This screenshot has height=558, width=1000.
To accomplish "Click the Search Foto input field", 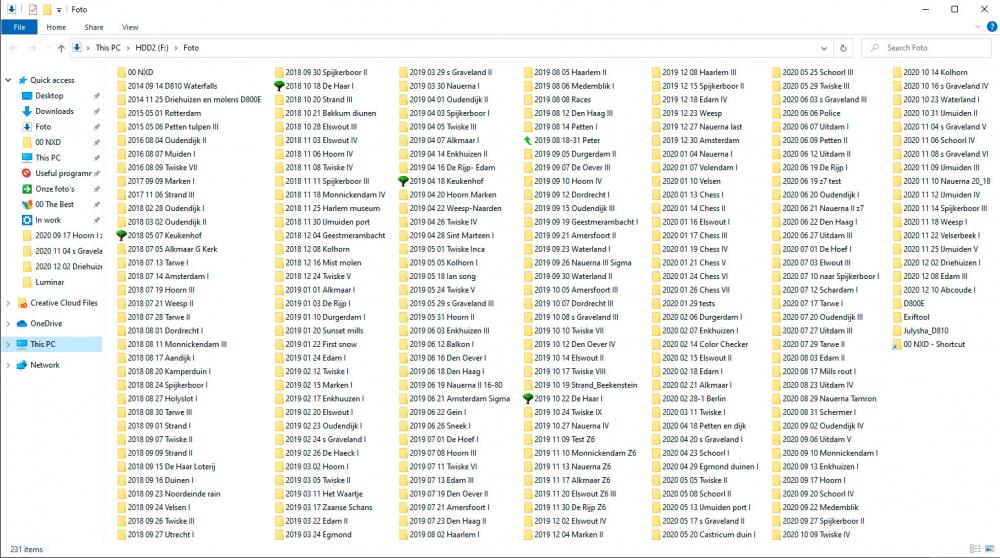I will tap(926, 48).
